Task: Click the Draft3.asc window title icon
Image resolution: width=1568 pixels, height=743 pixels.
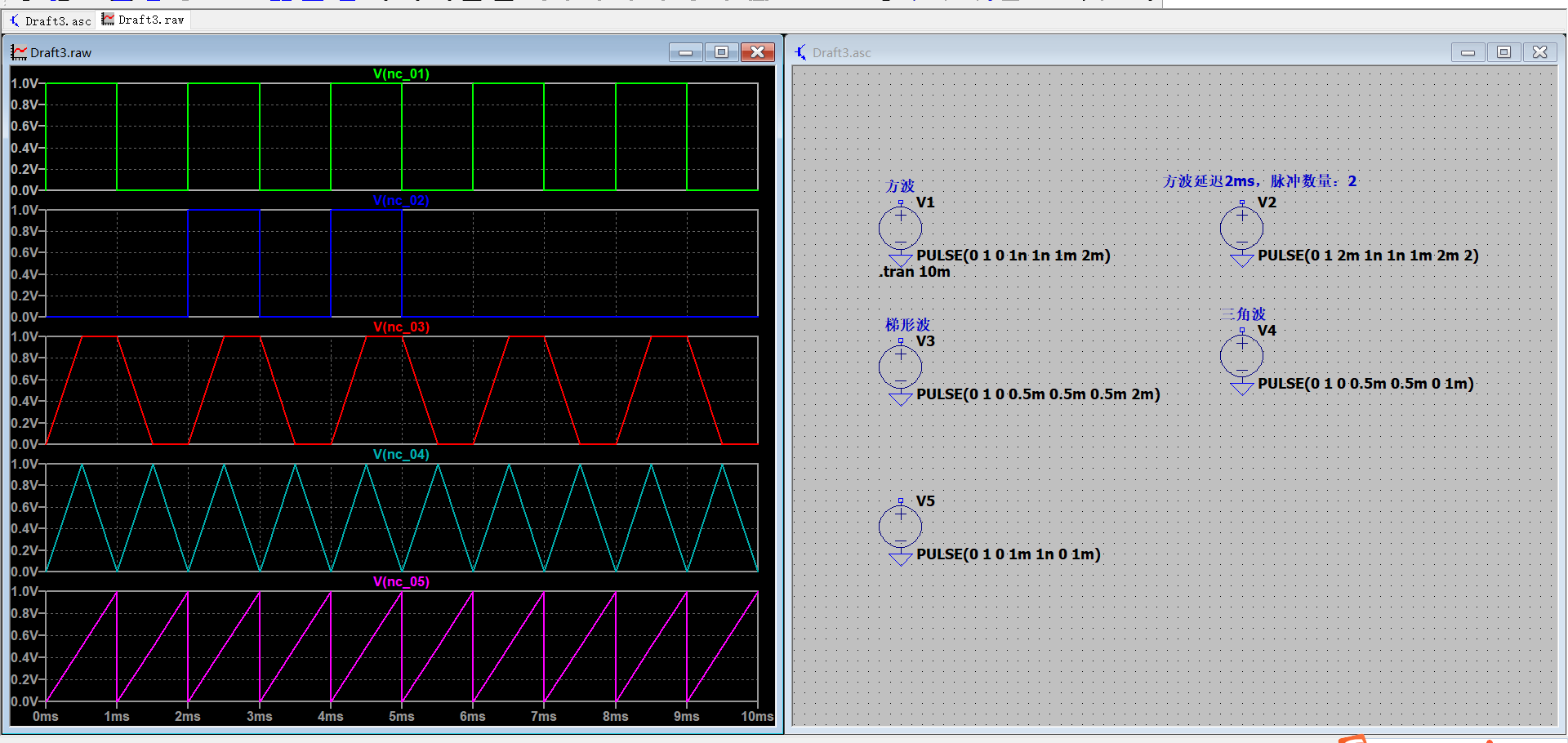Action: (801, 52)
